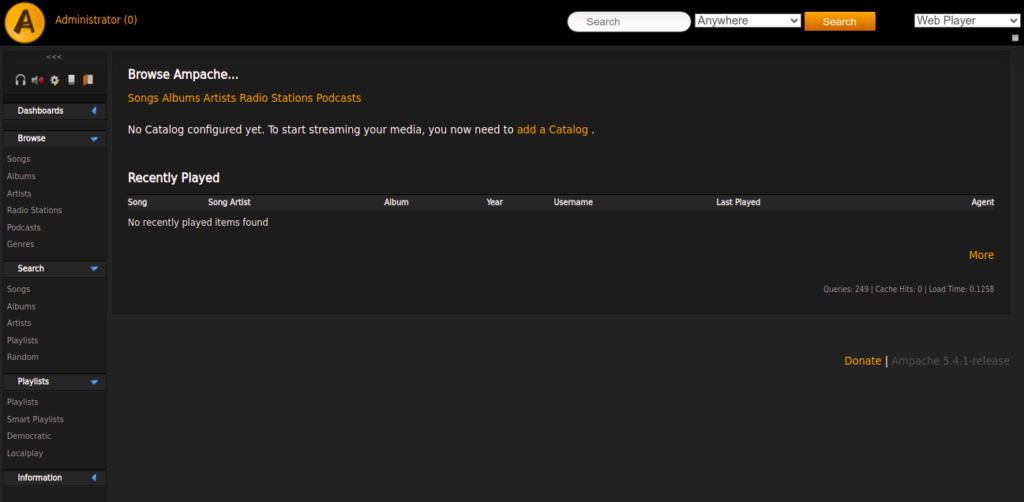
Task: Open Random in sidebar Search section
Action: coord(23,357)
